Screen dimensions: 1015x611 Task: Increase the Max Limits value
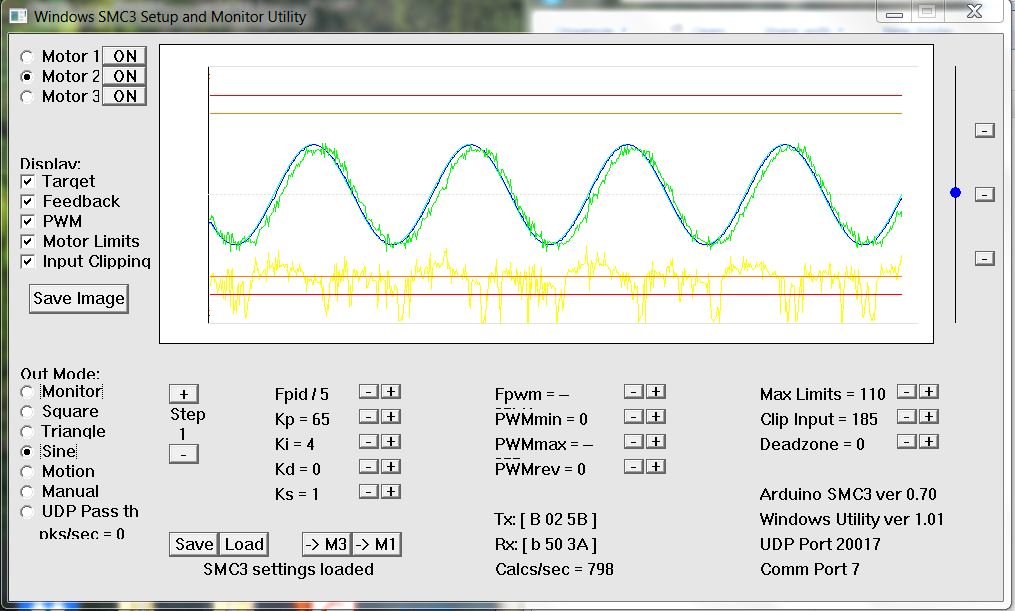(x=929, y=392)
